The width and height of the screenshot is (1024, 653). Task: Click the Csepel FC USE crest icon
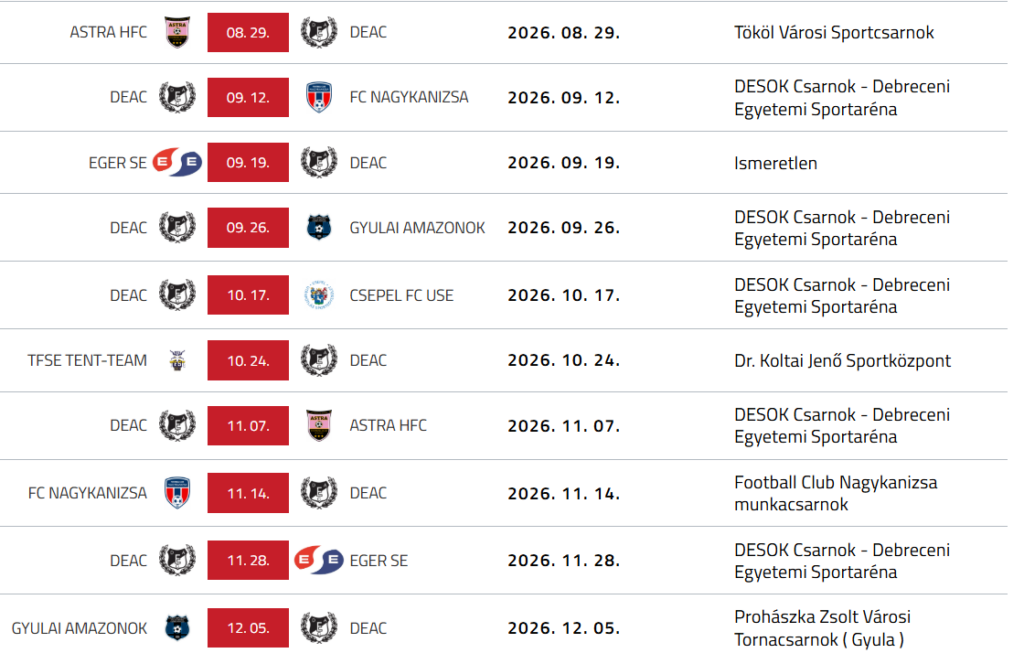[319, 295]
